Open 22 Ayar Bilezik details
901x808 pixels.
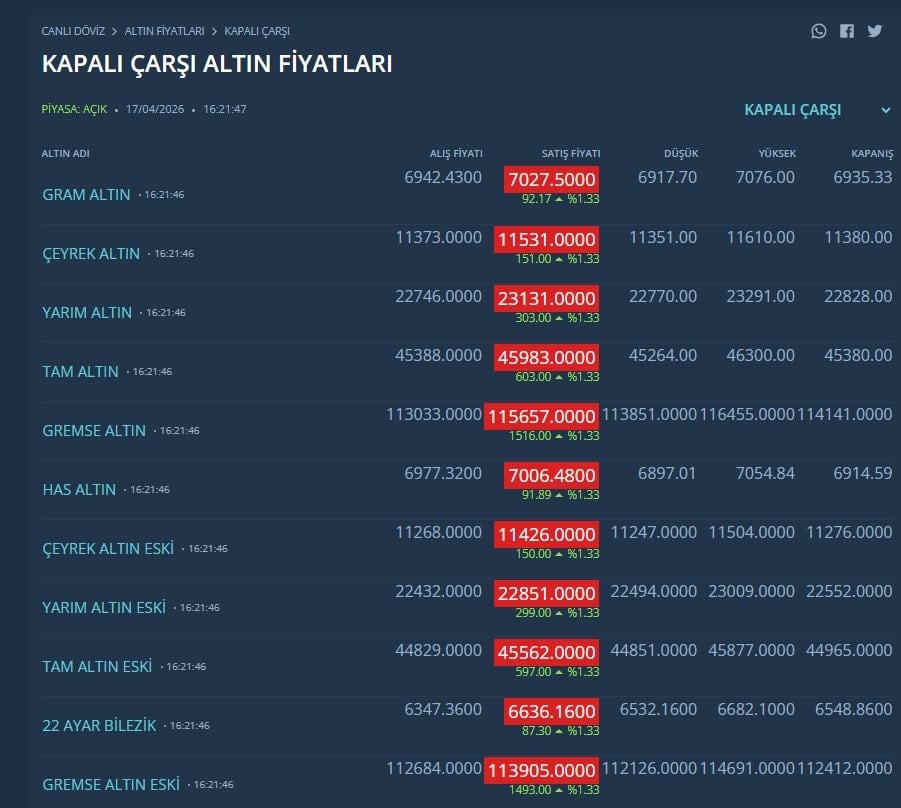point(99,726)
